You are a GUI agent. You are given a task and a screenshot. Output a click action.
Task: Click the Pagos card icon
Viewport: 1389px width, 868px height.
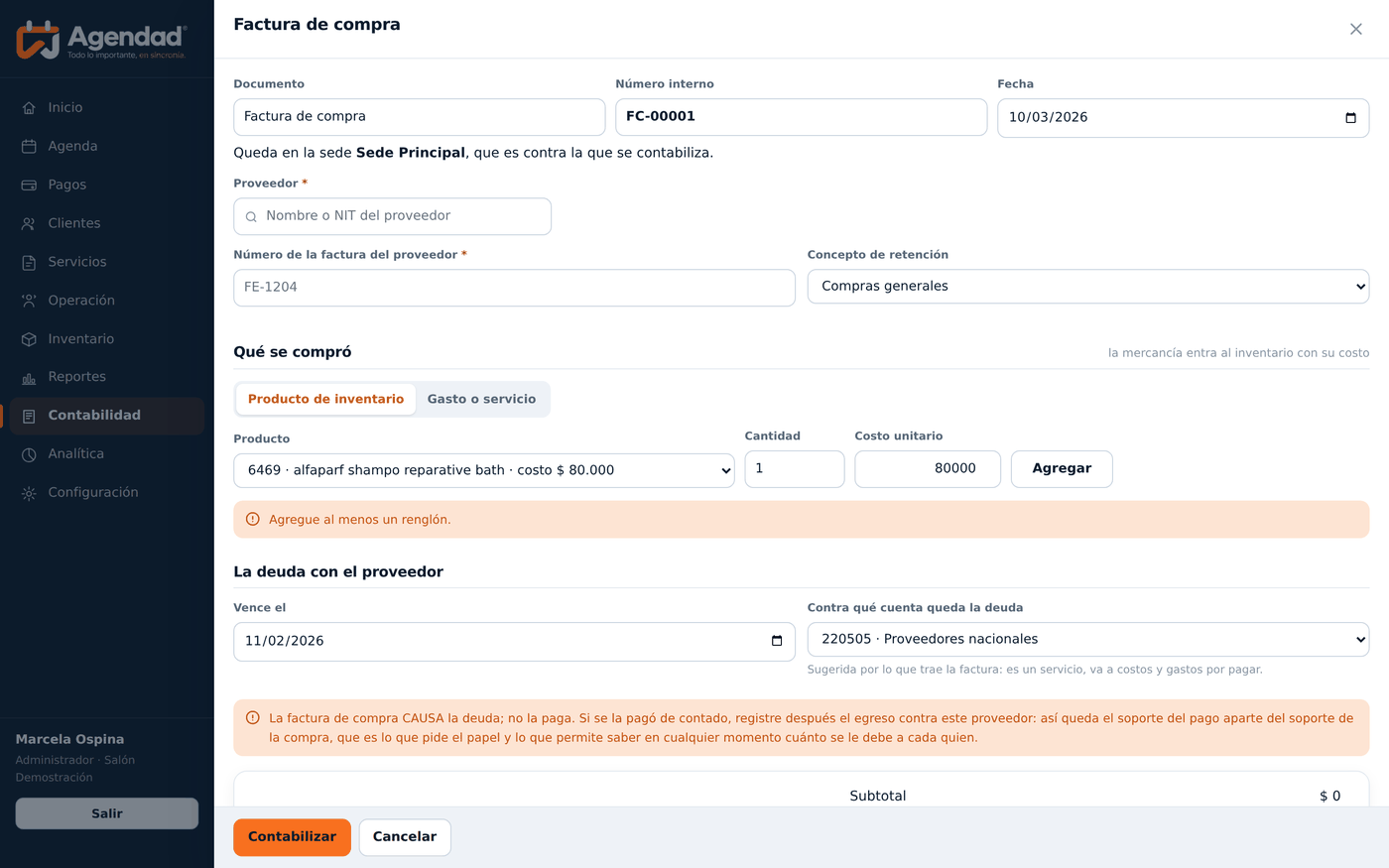(29, 186)
